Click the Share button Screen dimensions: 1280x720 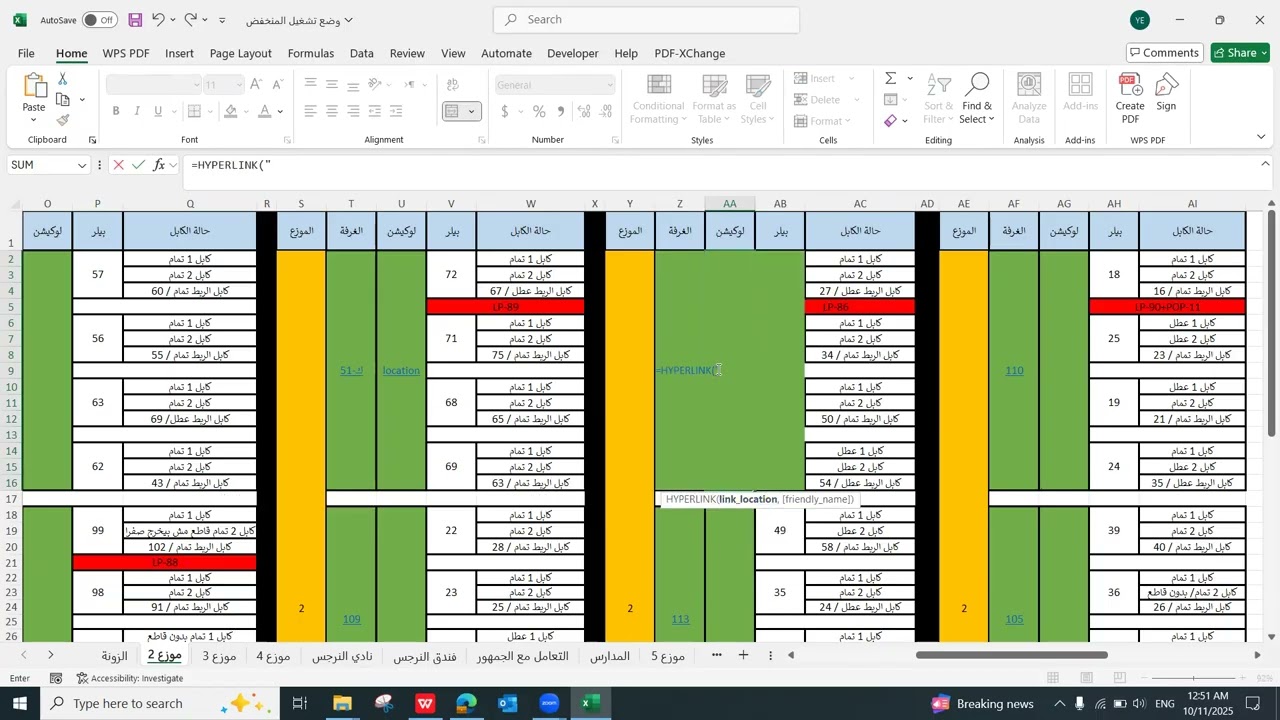point(1240,53)
